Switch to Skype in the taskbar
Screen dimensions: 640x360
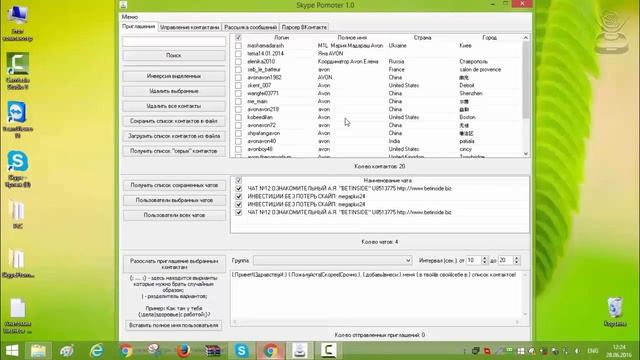[242, 351]
